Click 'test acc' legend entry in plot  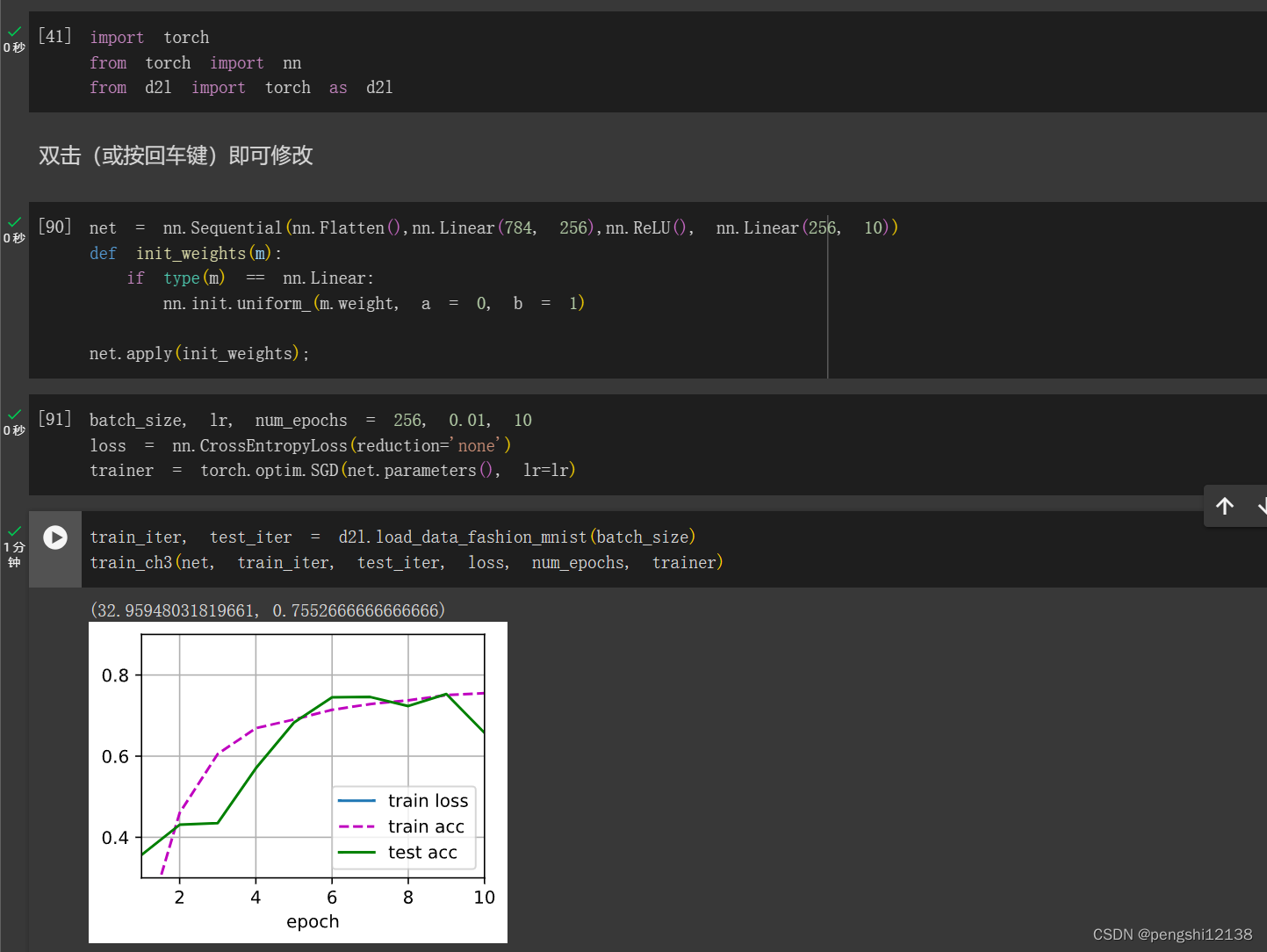pyautogui.click(x=398, y=852)
